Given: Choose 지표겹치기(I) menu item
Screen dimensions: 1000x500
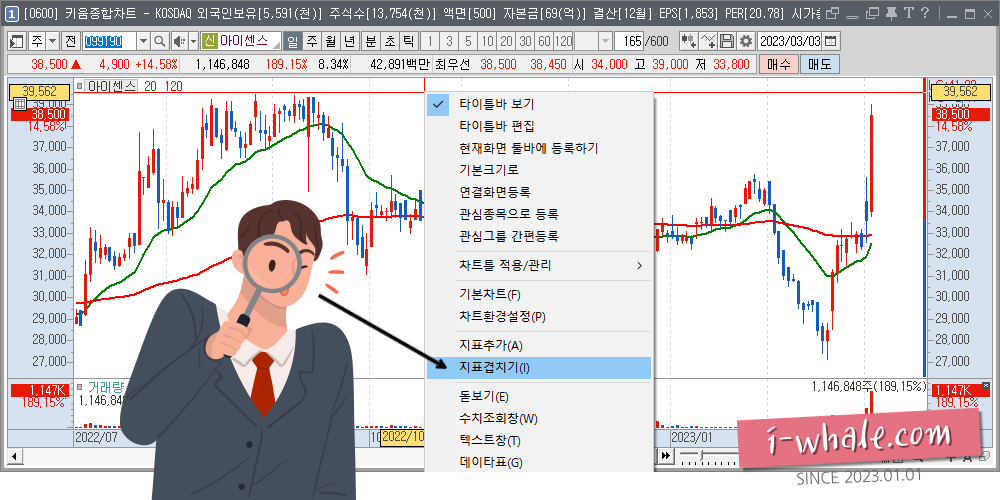Looking at the screenshot, I should tap(539, 367).
